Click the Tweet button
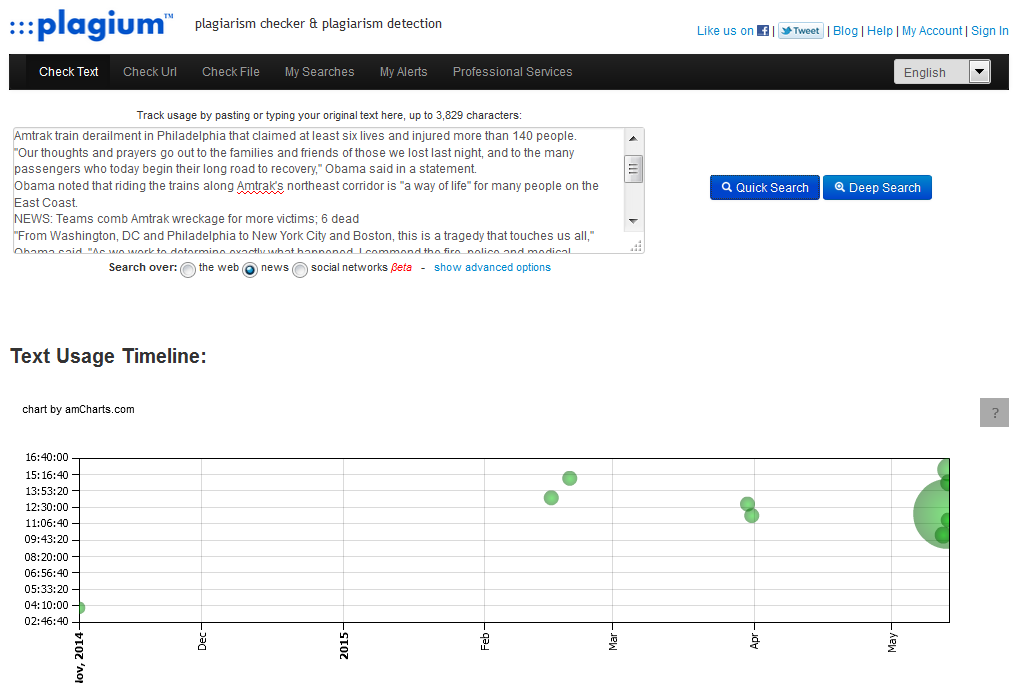 pyautogui.click(x=801, y=31)
